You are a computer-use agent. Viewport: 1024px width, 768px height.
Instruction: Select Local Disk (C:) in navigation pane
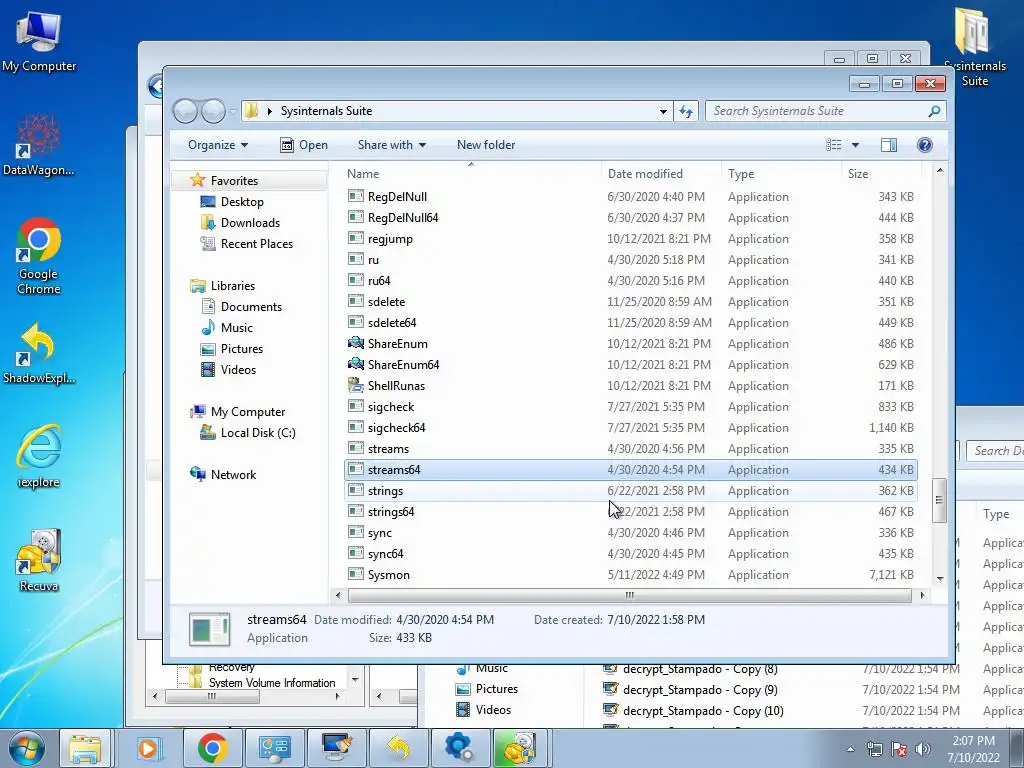(258, 432)
